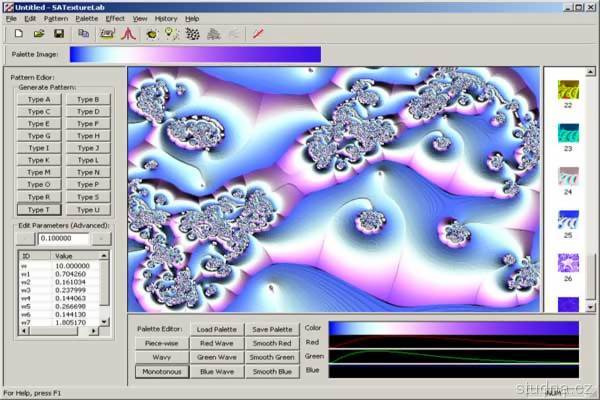This screenshot has width=600, height=400.
Task: Click the light bulb toolbar icon
Action: (x=171, y=33)
